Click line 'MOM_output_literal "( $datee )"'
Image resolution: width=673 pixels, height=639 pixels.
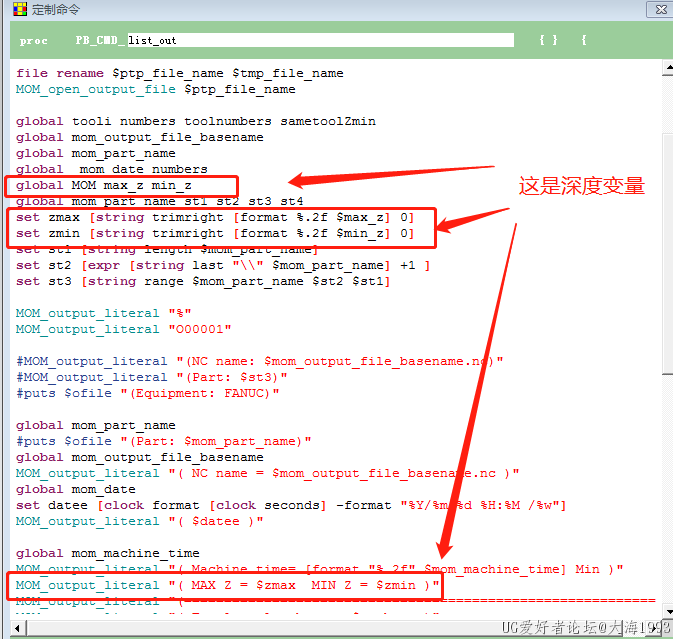(x=139, y=521)
